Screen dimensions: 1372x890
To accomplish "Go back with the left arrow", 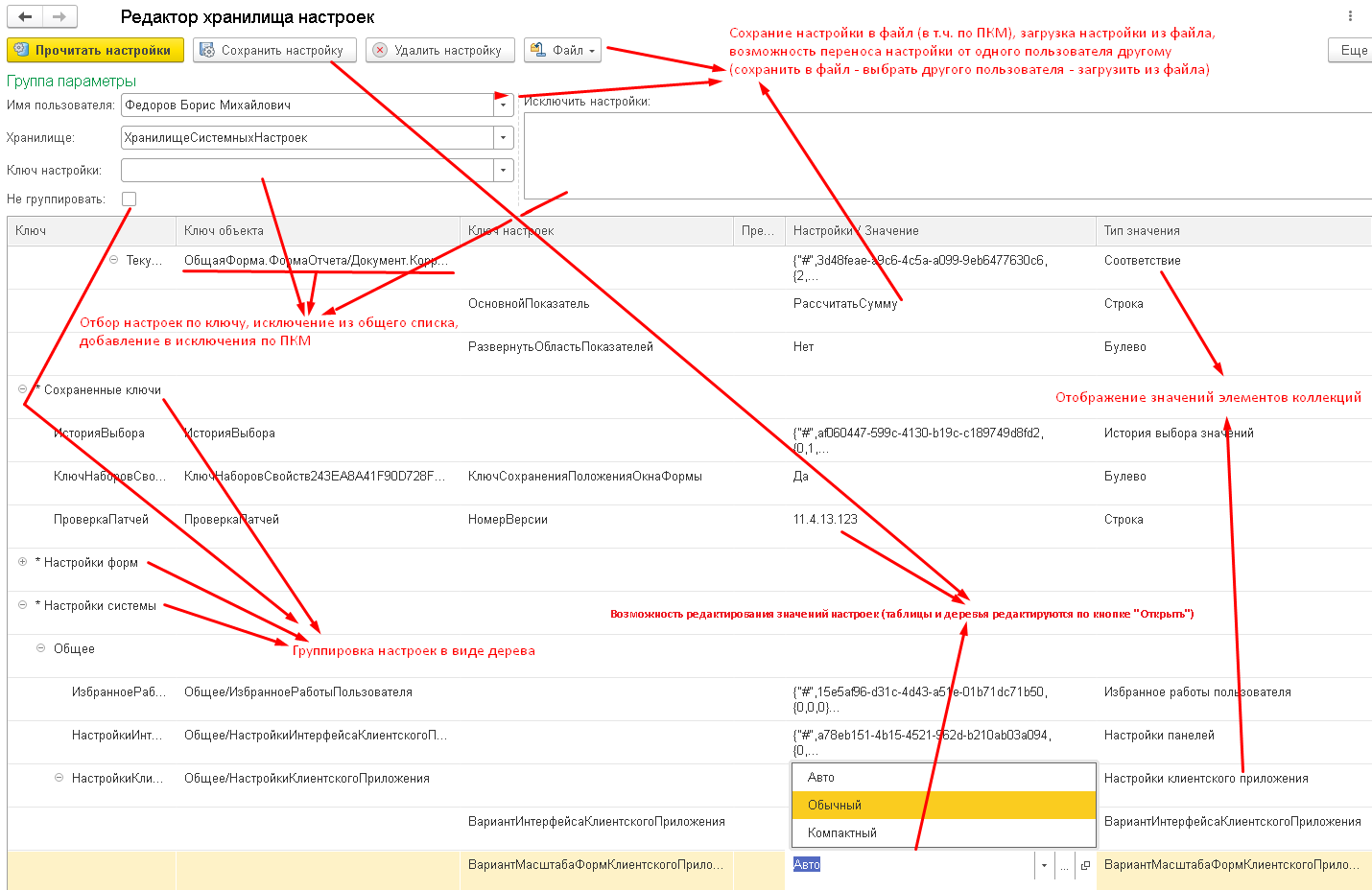I will (25, 16).
